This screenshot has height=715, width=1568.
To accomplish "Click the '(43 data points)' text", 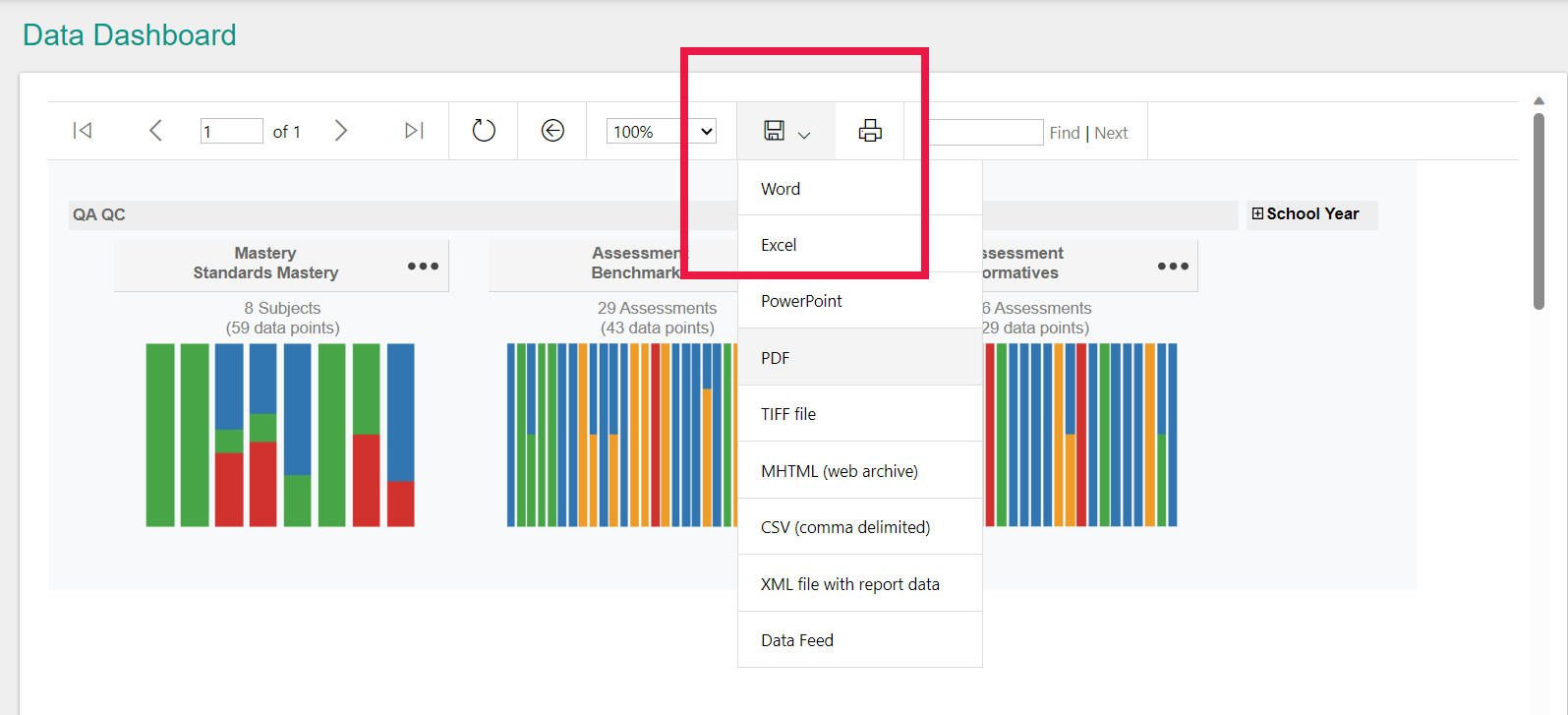I will pos(657,328).
